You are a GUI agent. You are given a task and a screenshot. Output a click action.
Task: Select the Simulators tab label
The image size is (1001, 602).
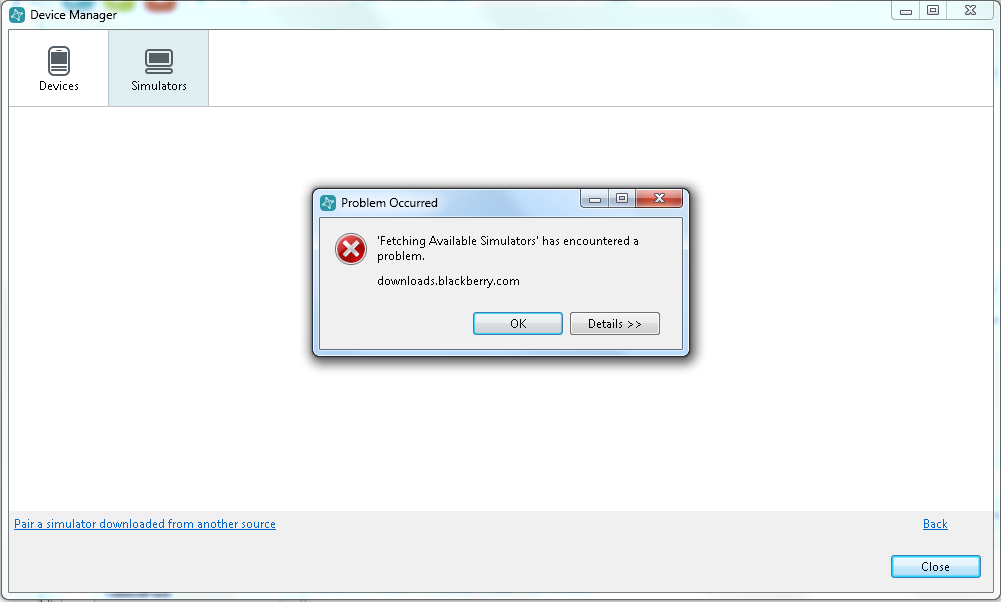[159, 86]
